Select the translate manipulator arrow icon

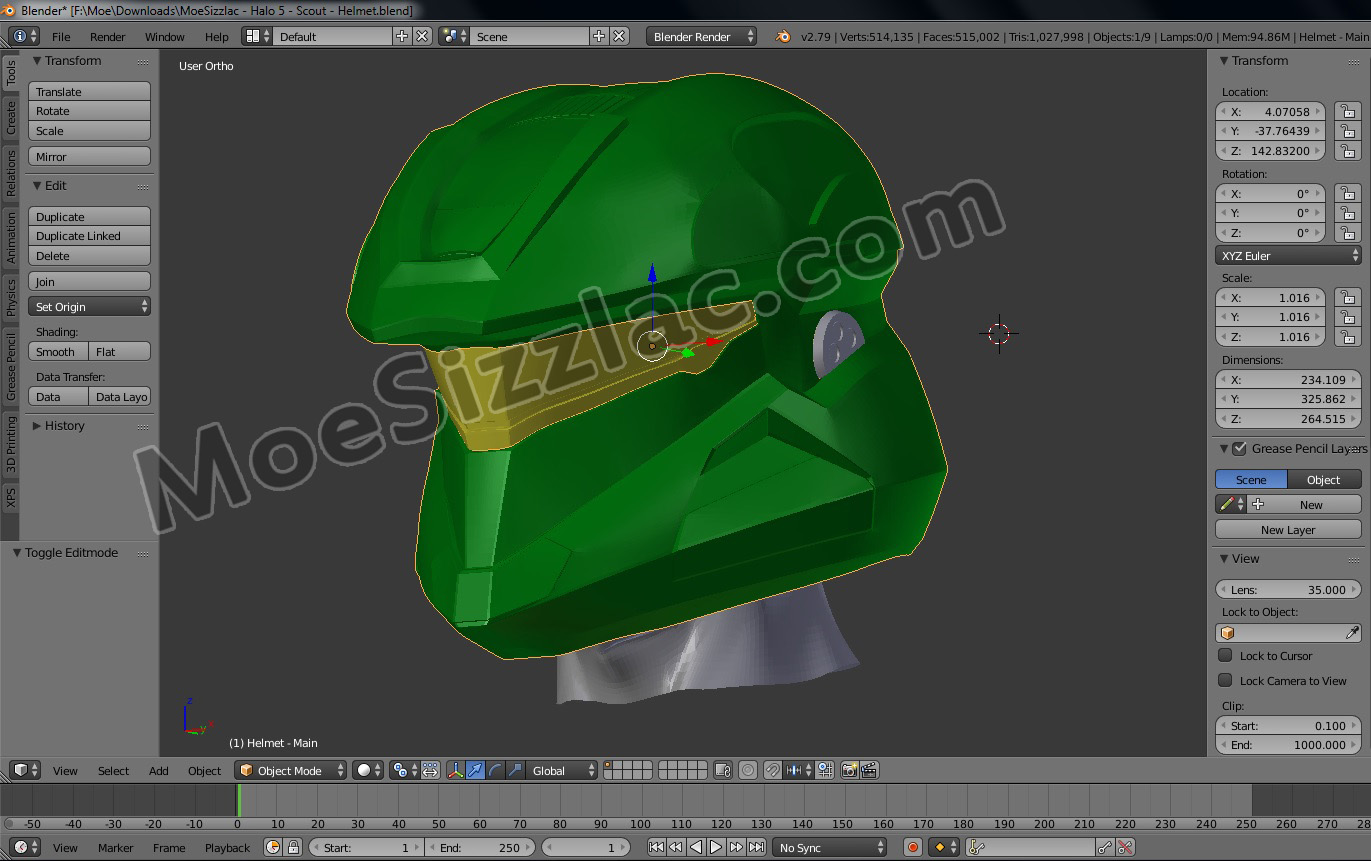475,770
